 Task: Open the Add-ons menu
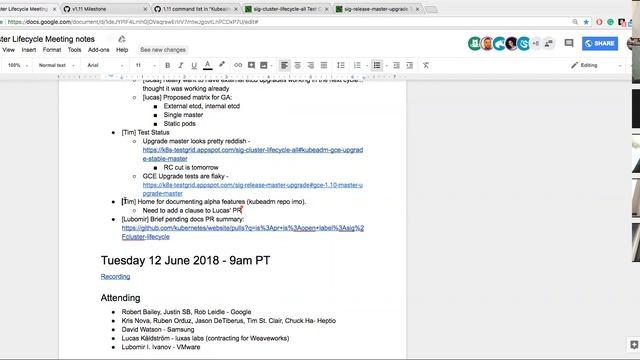point(98,50)
